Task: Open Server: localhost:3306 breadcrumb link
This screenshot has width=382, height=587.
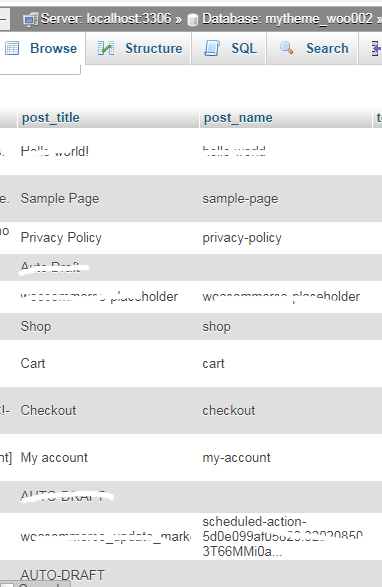Action: (106, 19)
